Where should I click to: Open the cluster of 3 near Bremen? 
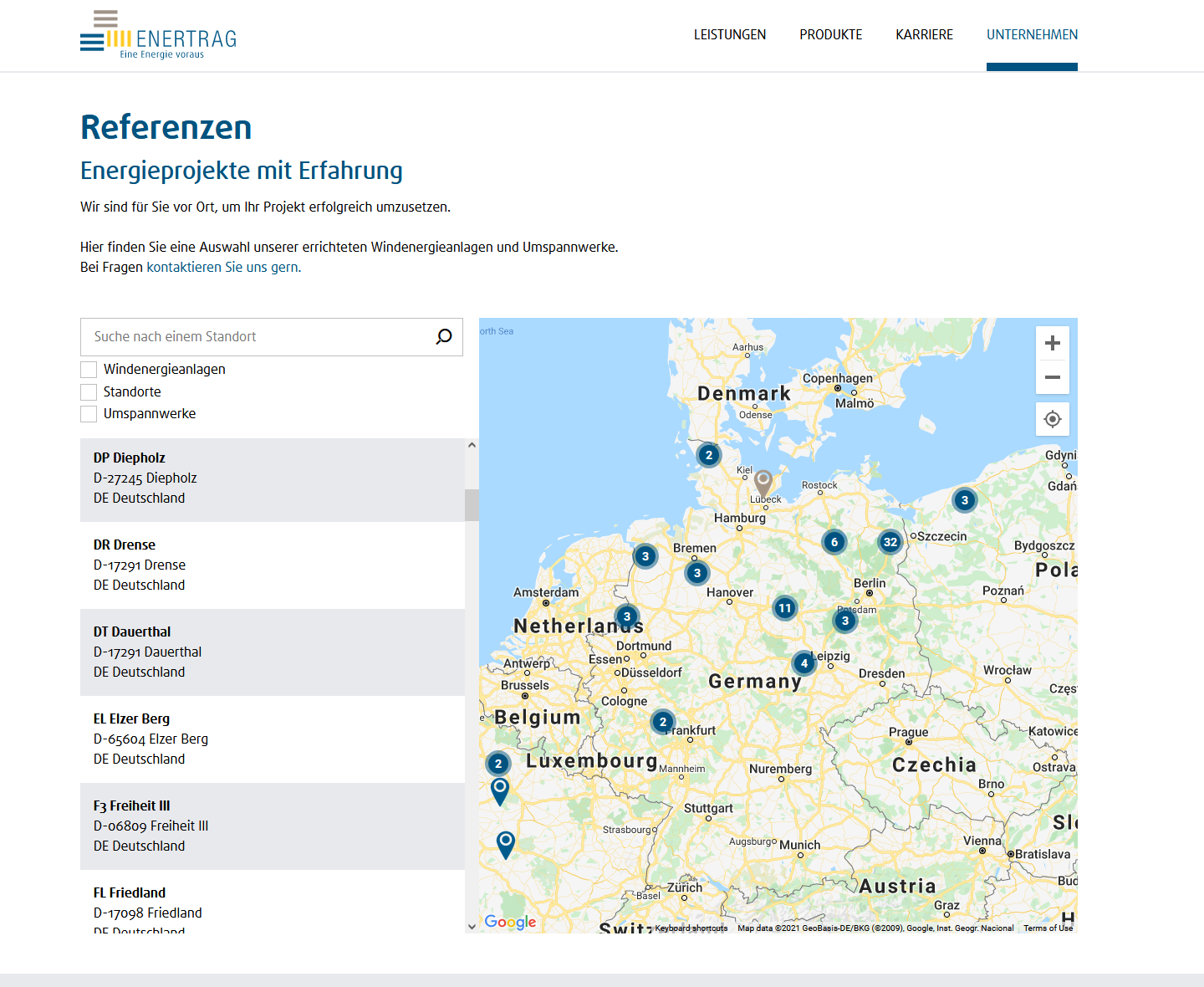tap(697, 573)
